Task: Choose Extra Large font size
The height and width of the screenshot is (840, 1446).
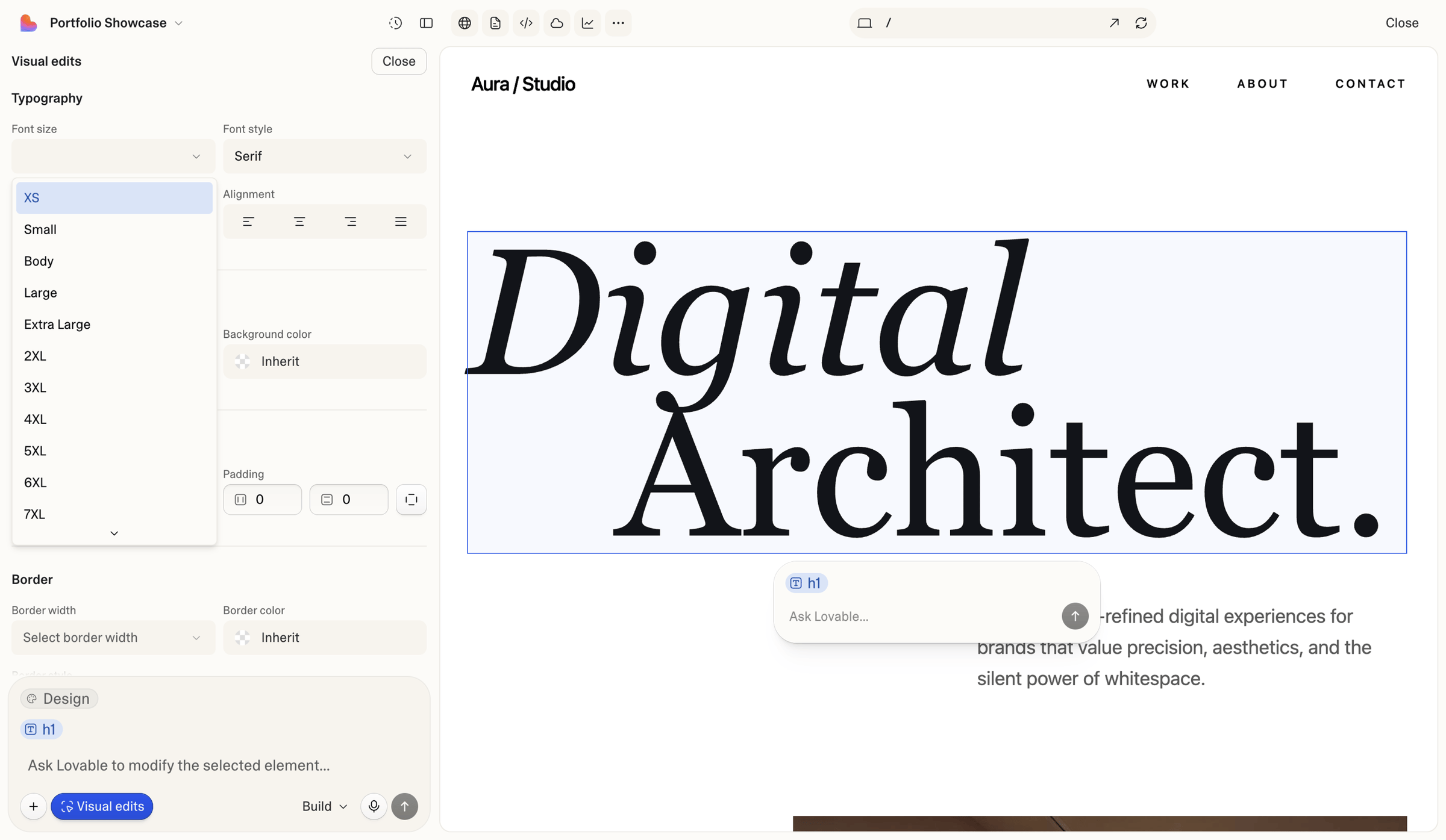Action: (114, 324)
